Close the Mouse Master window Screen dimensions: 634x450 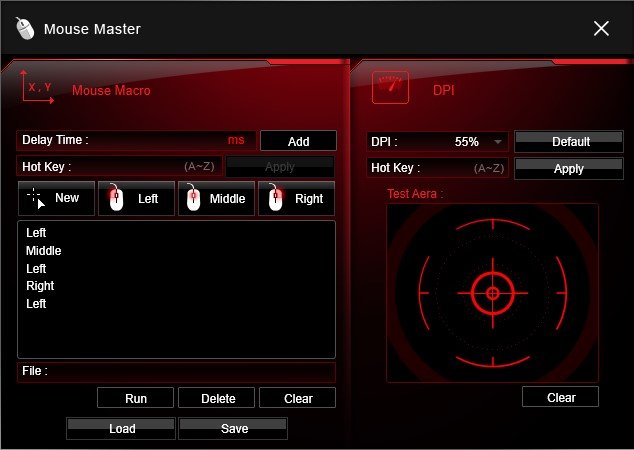click(x=601, y=29)
